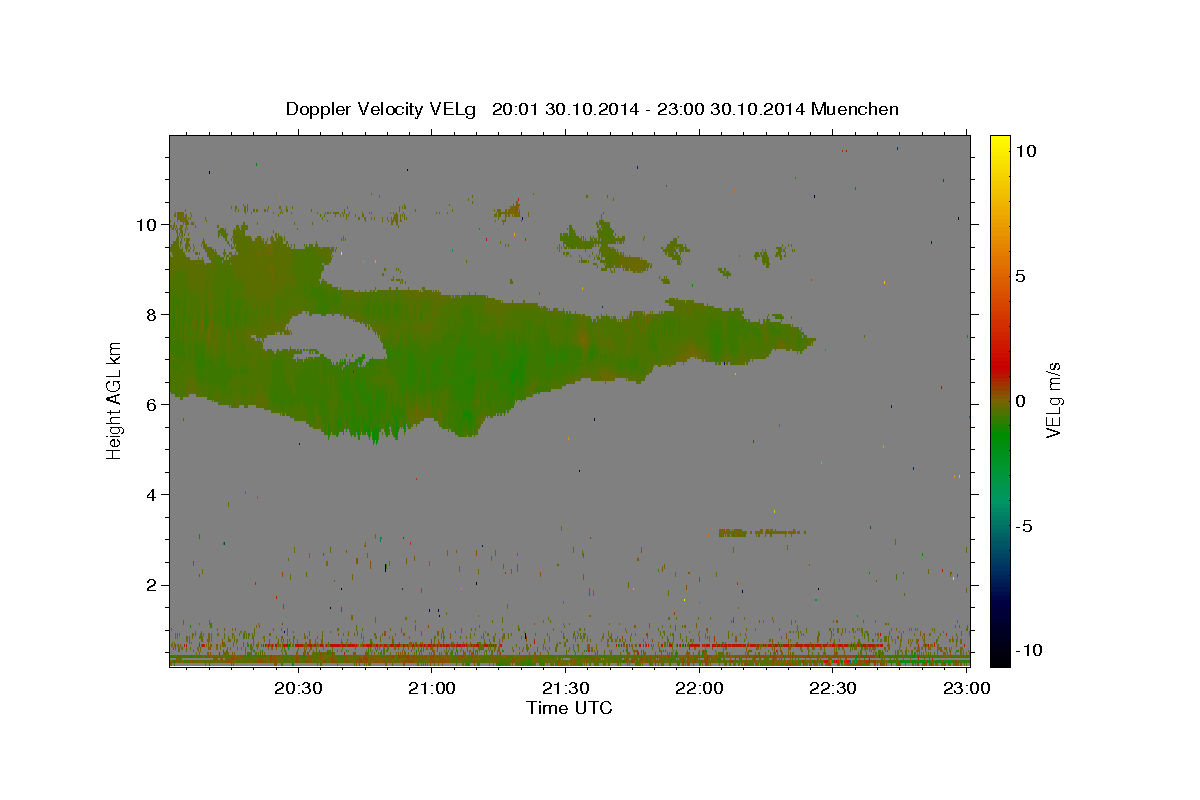Screen dimensions: 1200x800
Task: Click the start date '20:01 30.10.2014' in title
Action: click(563, 109)
